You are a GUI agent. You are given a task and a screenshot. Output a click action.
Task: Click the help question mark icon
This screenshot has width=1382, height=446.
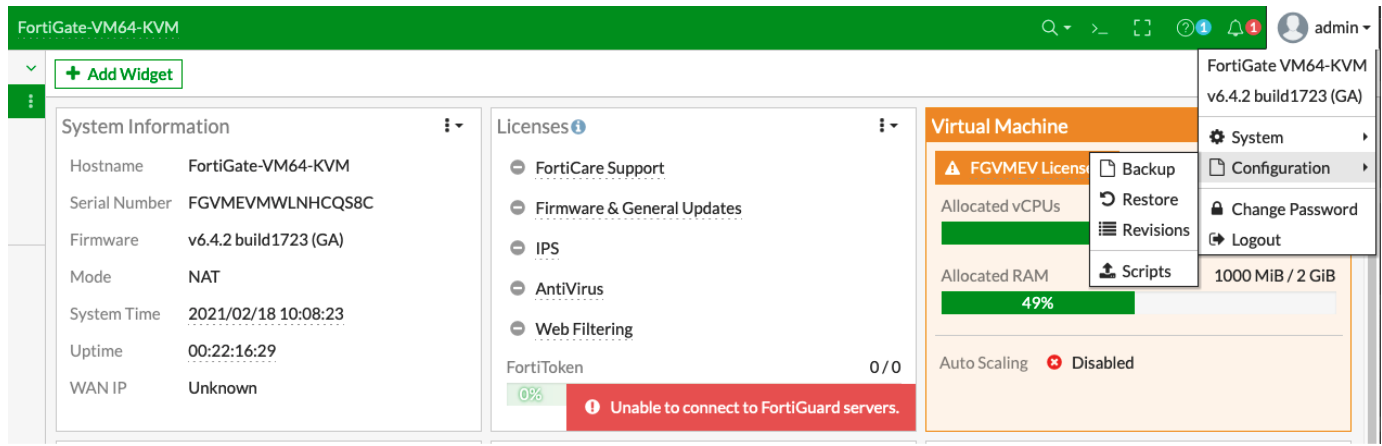coord(1186,28)
